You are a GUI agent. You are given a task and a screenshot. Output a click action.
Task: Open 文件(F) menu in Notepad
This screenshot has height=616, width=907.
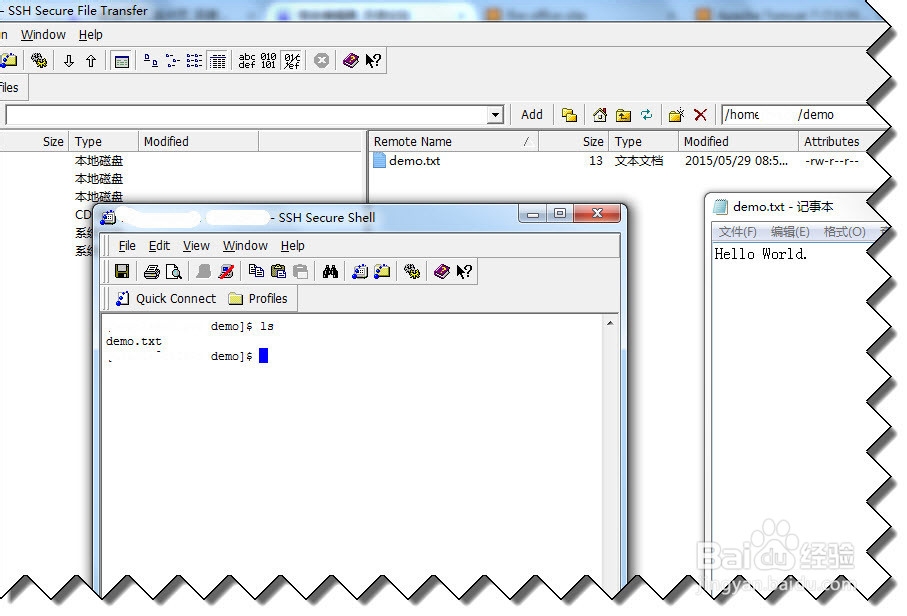(x=738, y=232)
